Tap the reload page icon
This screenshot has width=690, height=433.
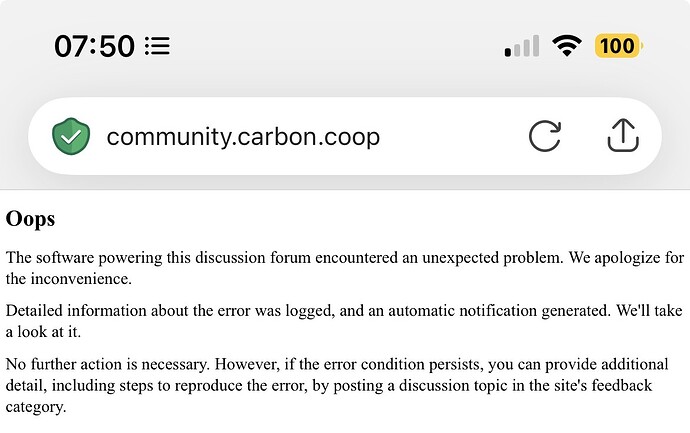(x=545, y=136)
